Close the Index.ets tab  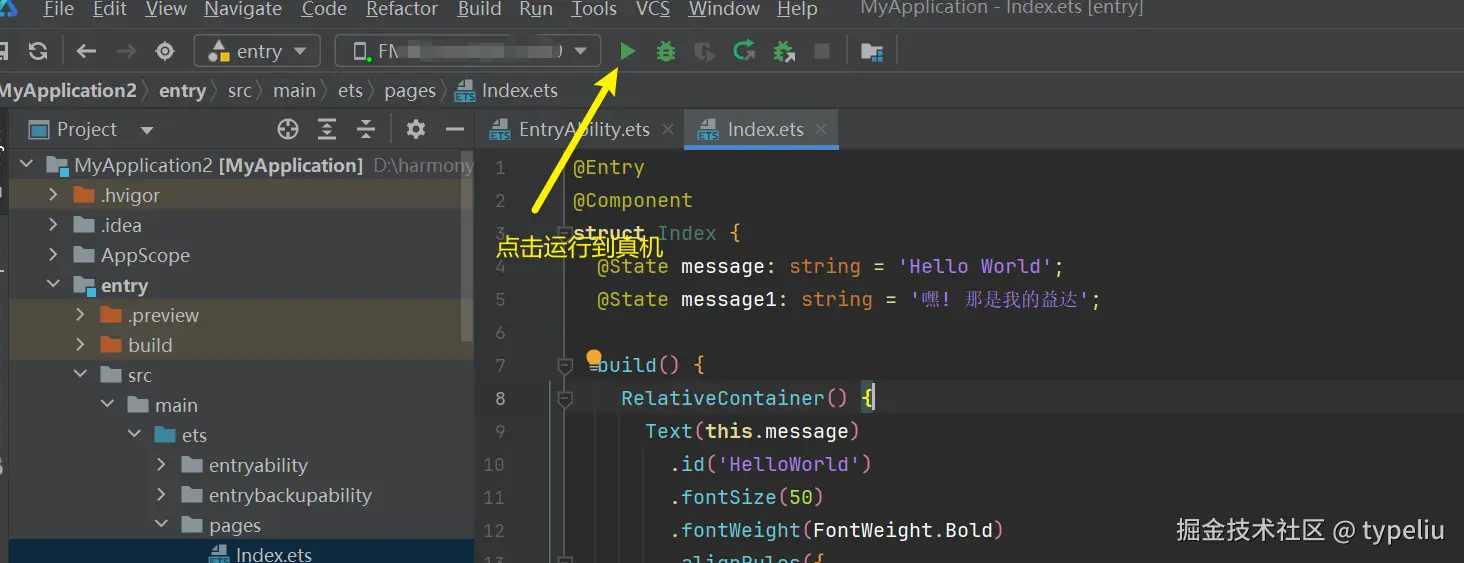tap(821, 129)
